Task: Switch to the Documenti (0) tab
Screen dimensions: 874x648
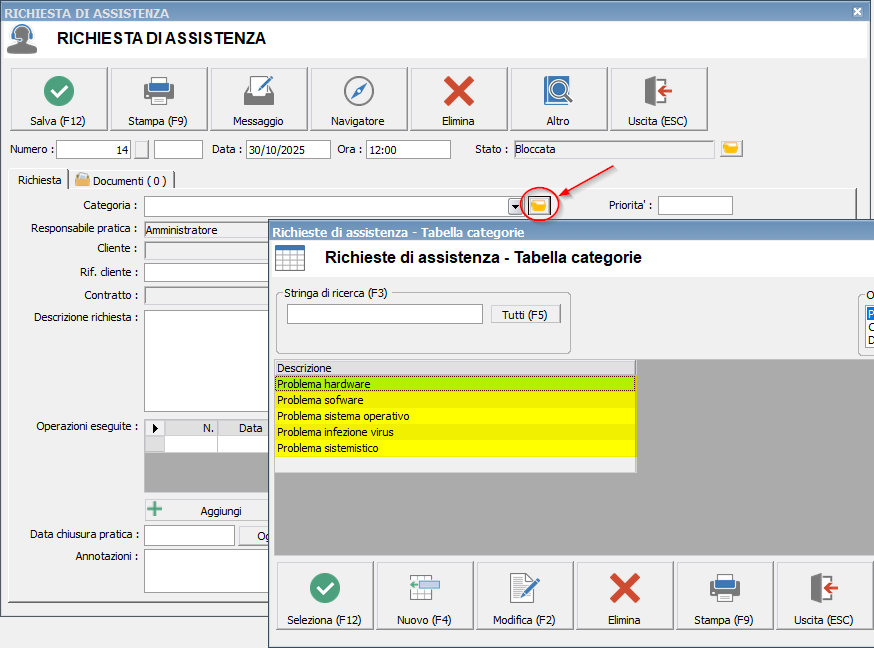Action: [122, 181]
